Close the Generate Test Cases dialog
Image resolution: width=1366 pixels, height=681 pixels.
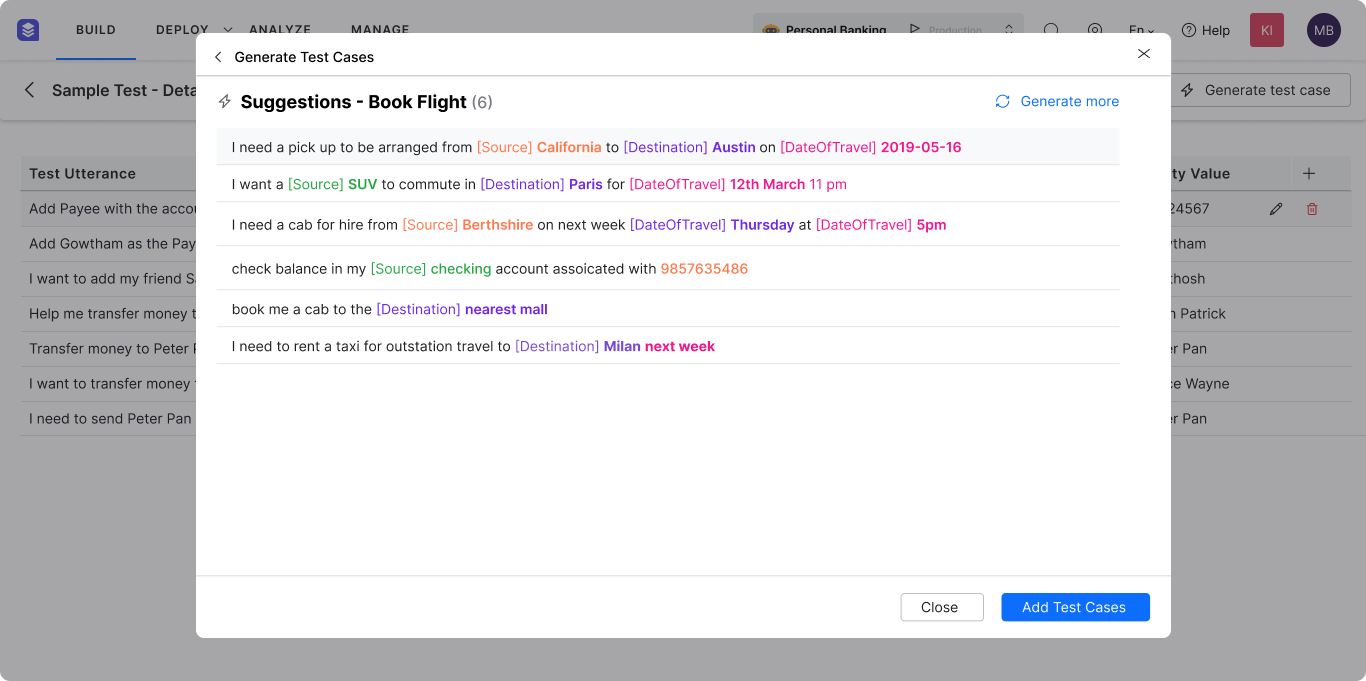[1144, 54]
